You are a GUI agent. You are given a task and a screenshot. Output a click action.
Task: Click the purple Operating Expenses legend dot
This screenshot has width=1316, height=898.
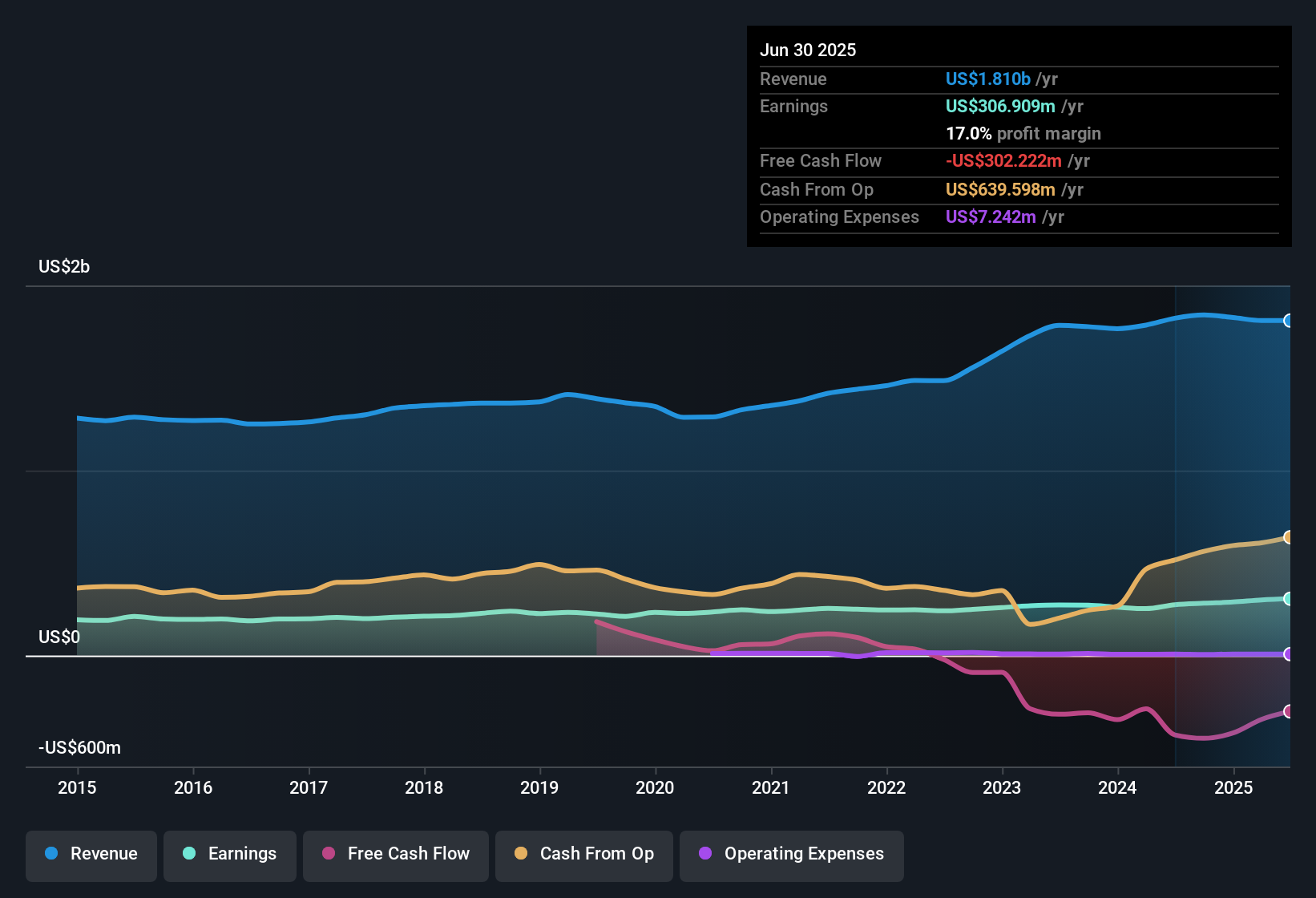pyautogui.click(x=705, y=853)
